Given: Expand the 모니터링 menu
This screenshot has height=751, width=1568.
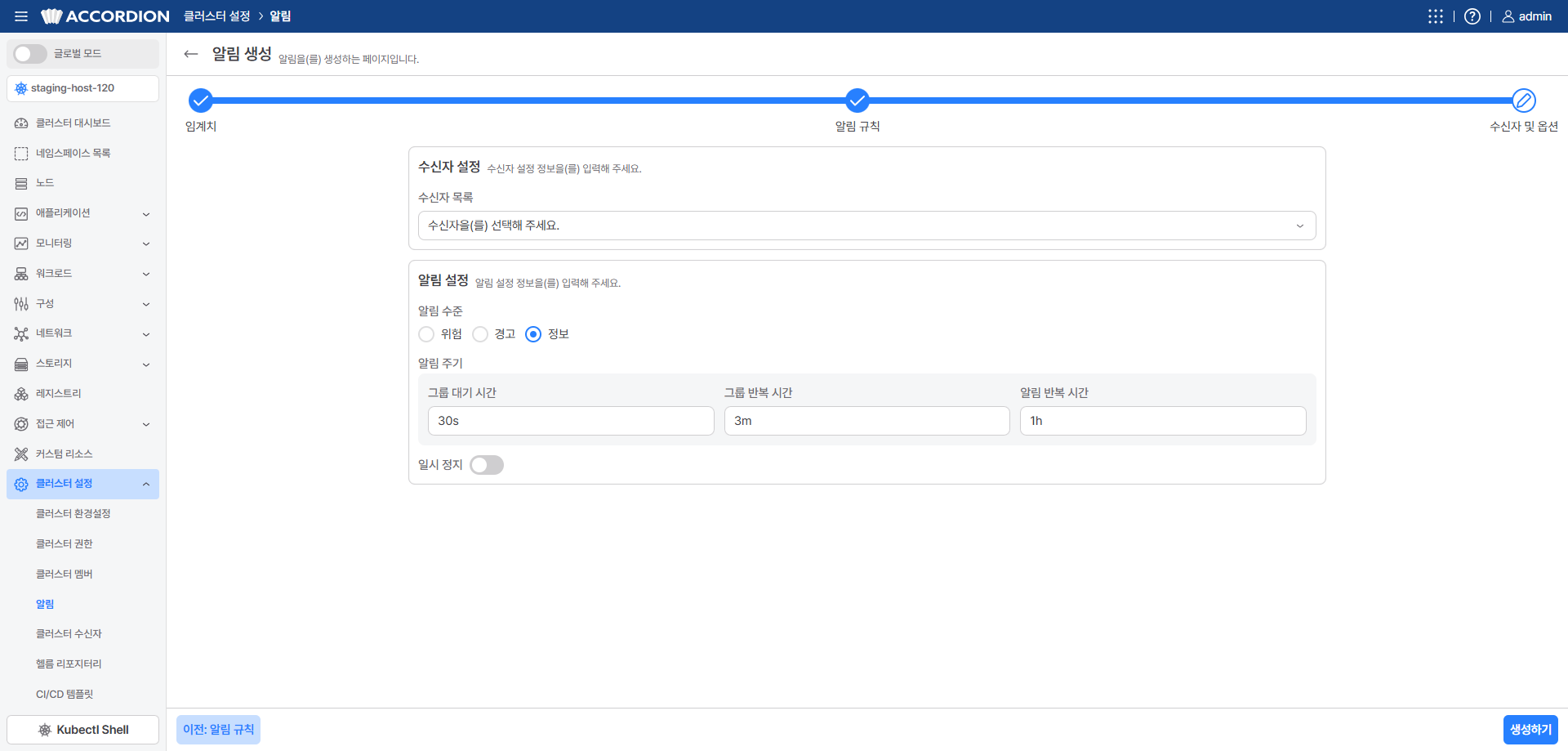Looking at the screenshot, I should (82, 244).
